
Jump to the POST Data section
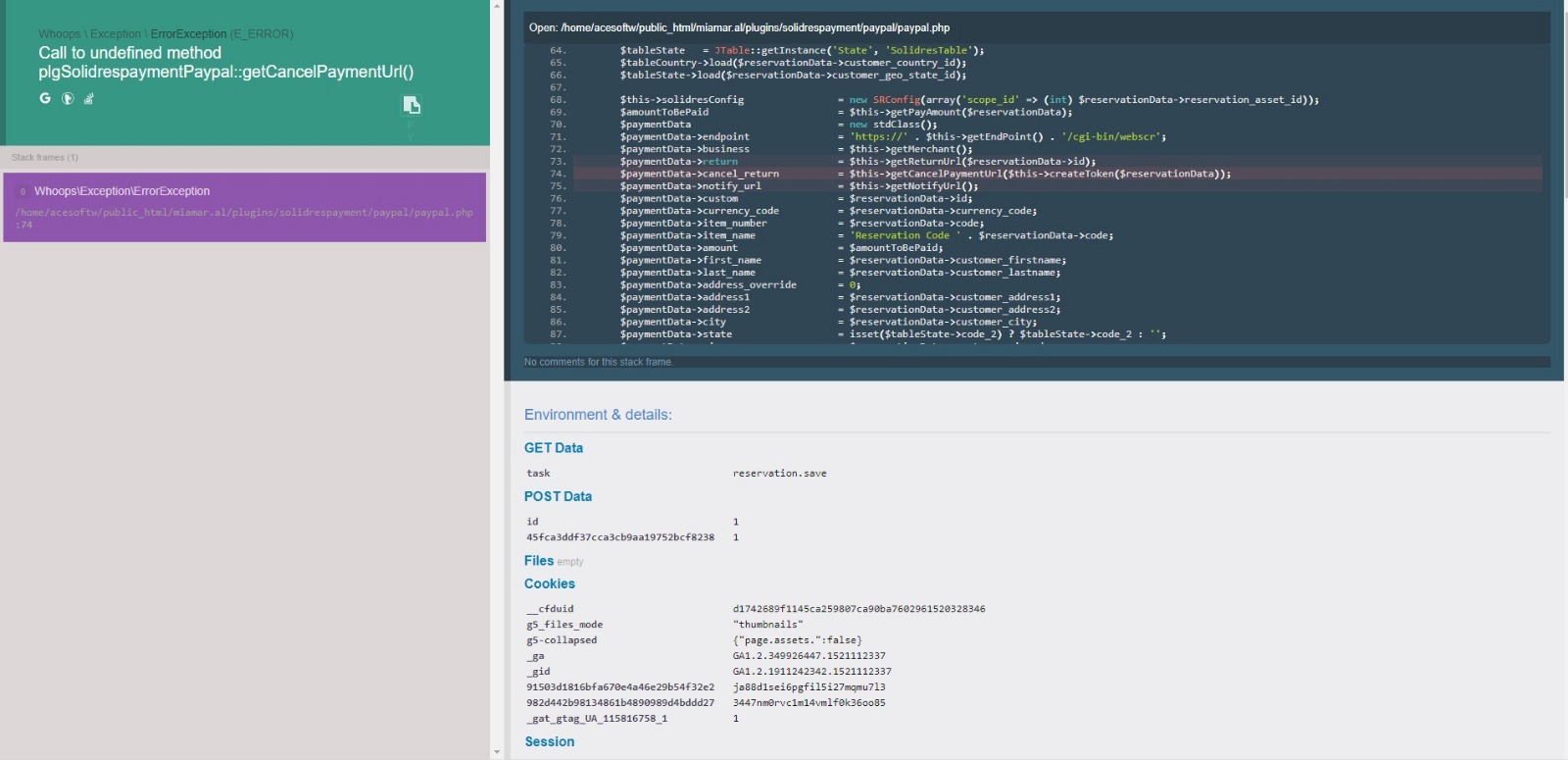(558, 496)
